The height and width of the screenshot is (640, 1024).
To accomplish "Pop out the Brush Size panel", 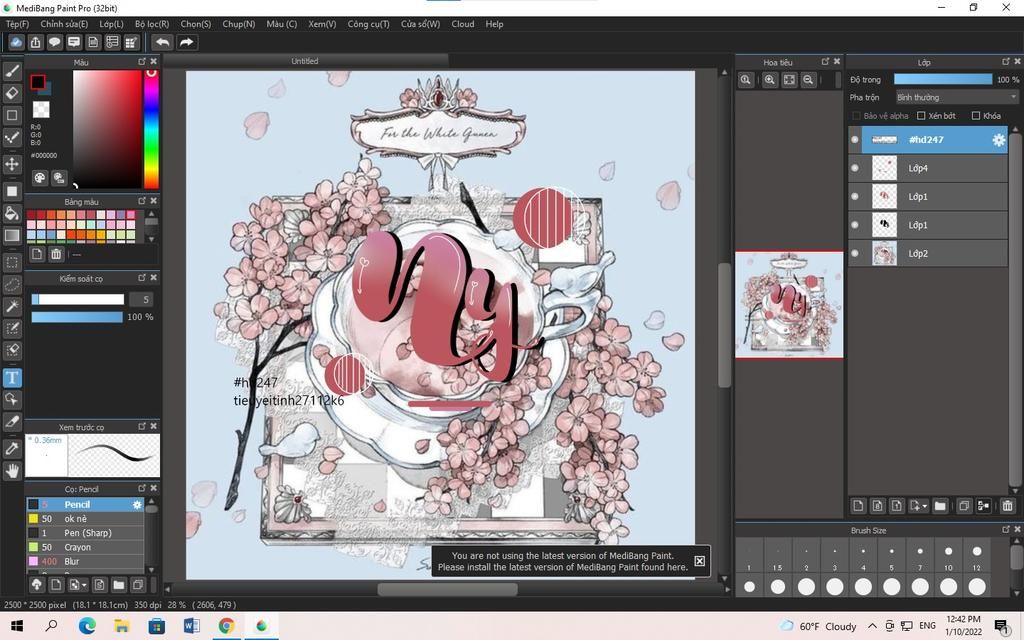I will (1006, 530).
